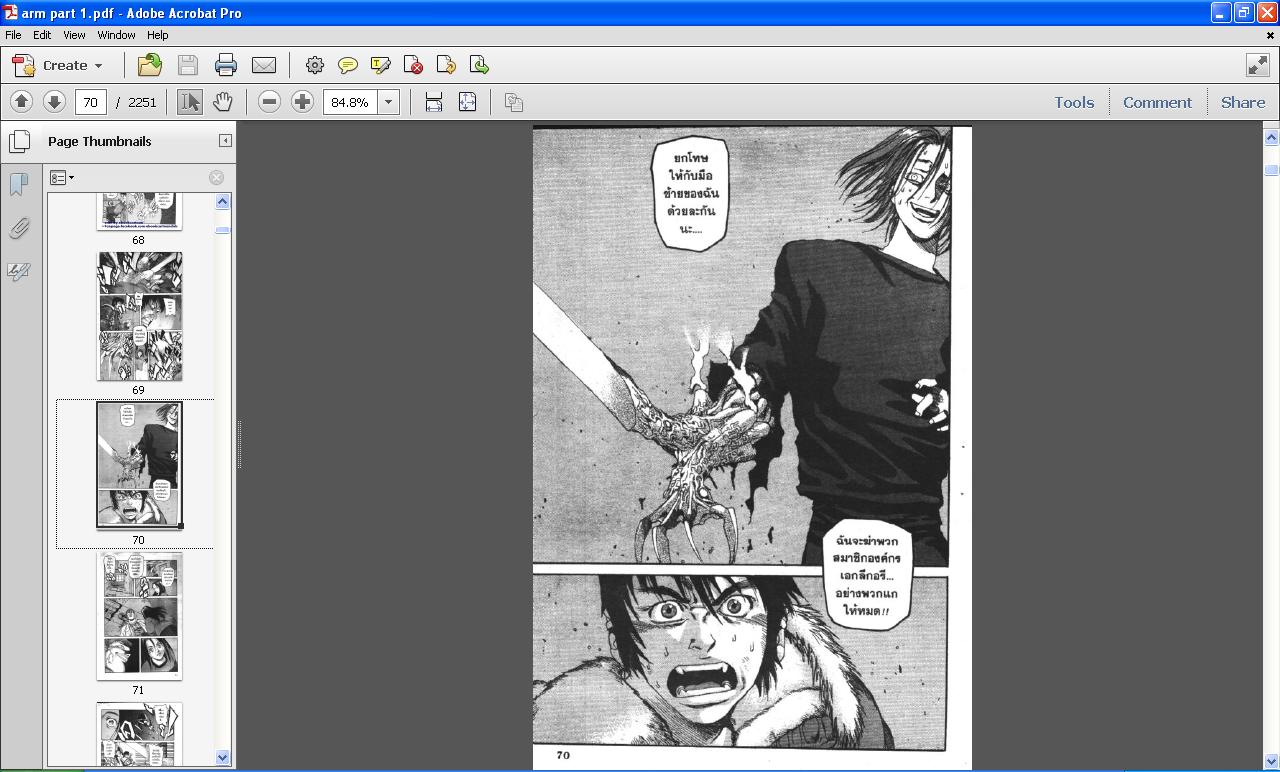Open the gear settings toolbar icon
Image resolution: width=1280 pixels, height=772 pixels.
pos(314,65)
